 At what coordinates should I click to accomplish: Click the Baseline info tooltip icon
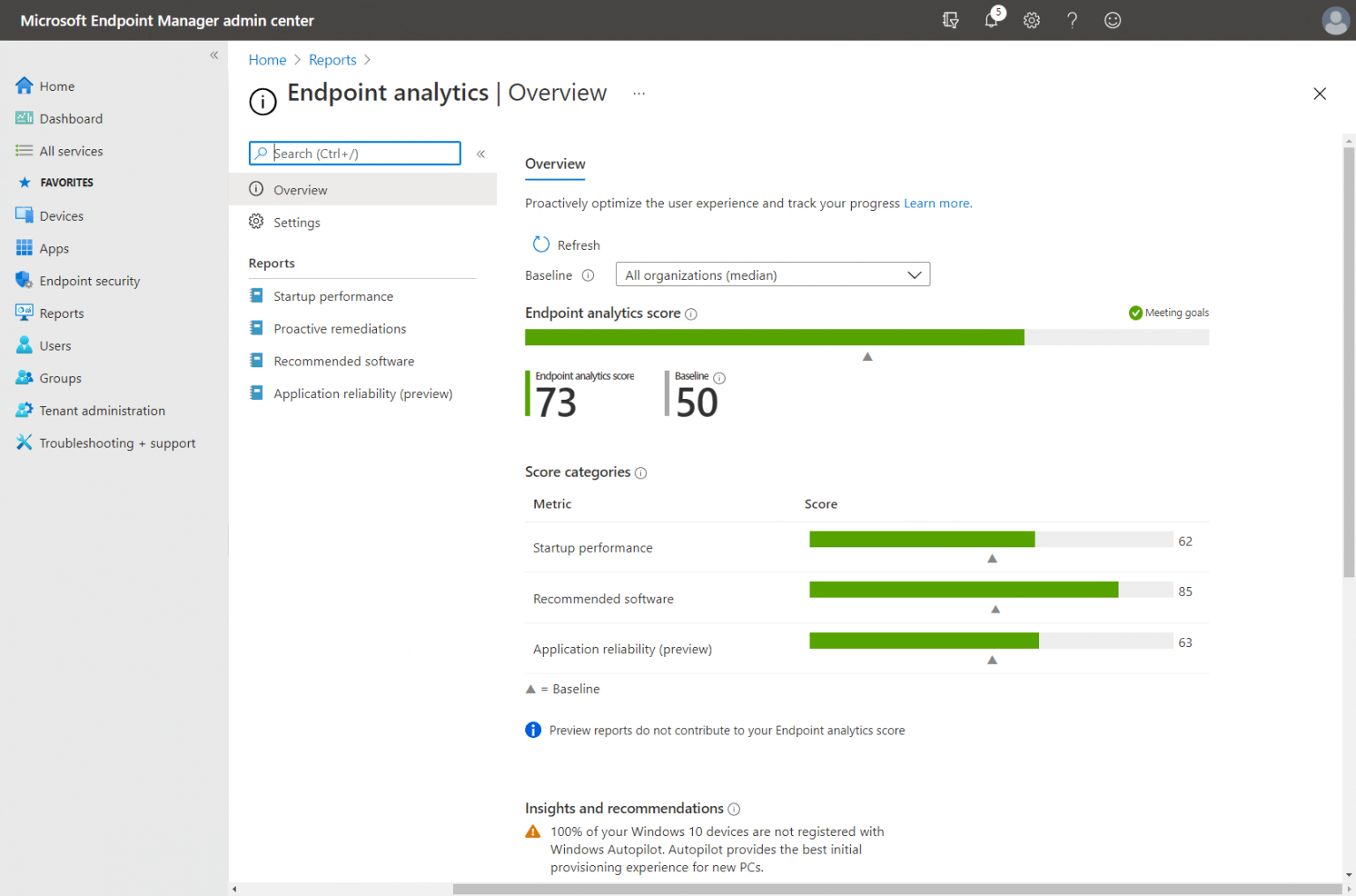pyautogui.click(x=588, y=275)
